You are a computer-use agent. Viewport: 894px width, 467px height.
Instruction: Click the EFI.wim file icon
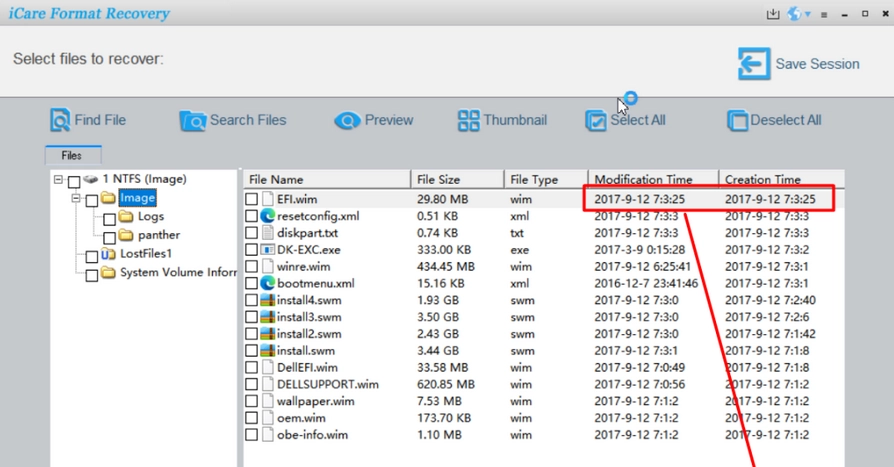[267, 199]
